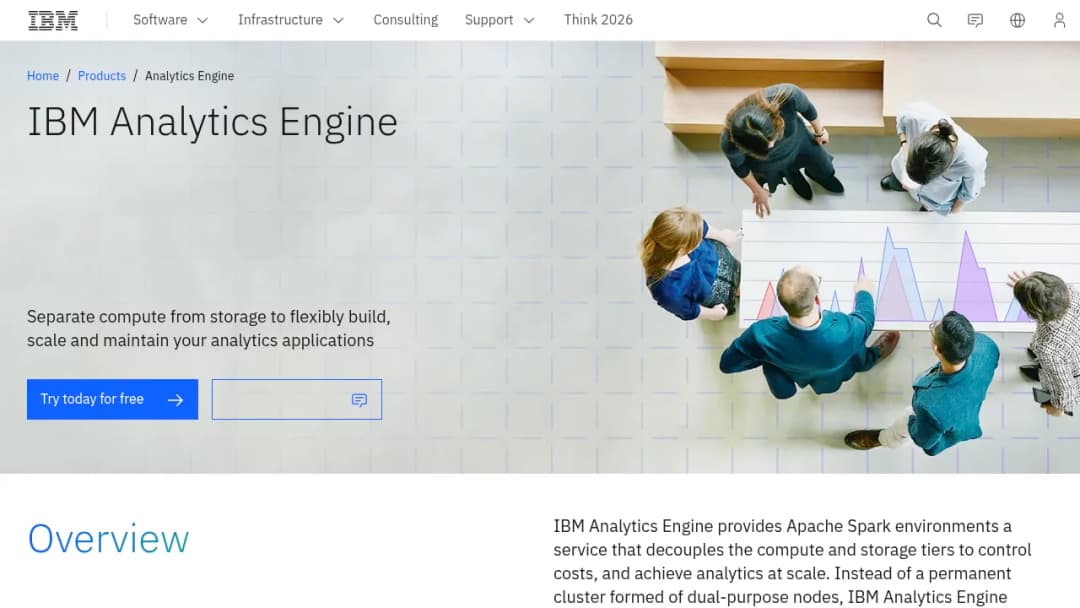1080x608 pixels.
Task: Open the Think 2026 menu item
Action: click(598, 20)
